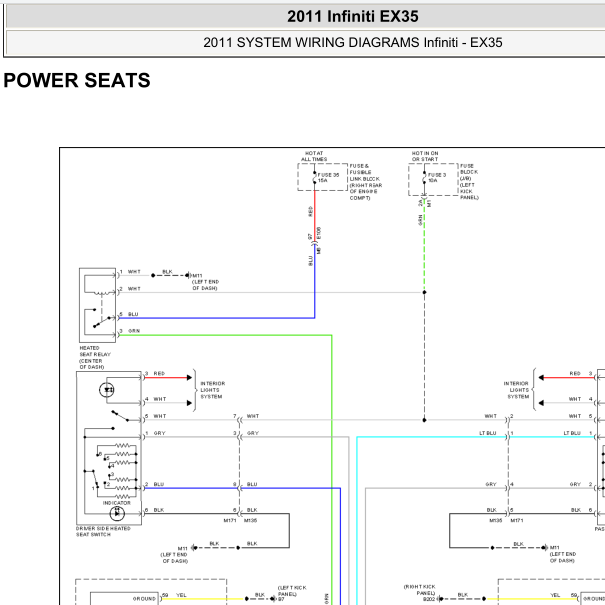
Task: Click the "2011 Infiniti EX35" title
Action: (x=352, y=17)
